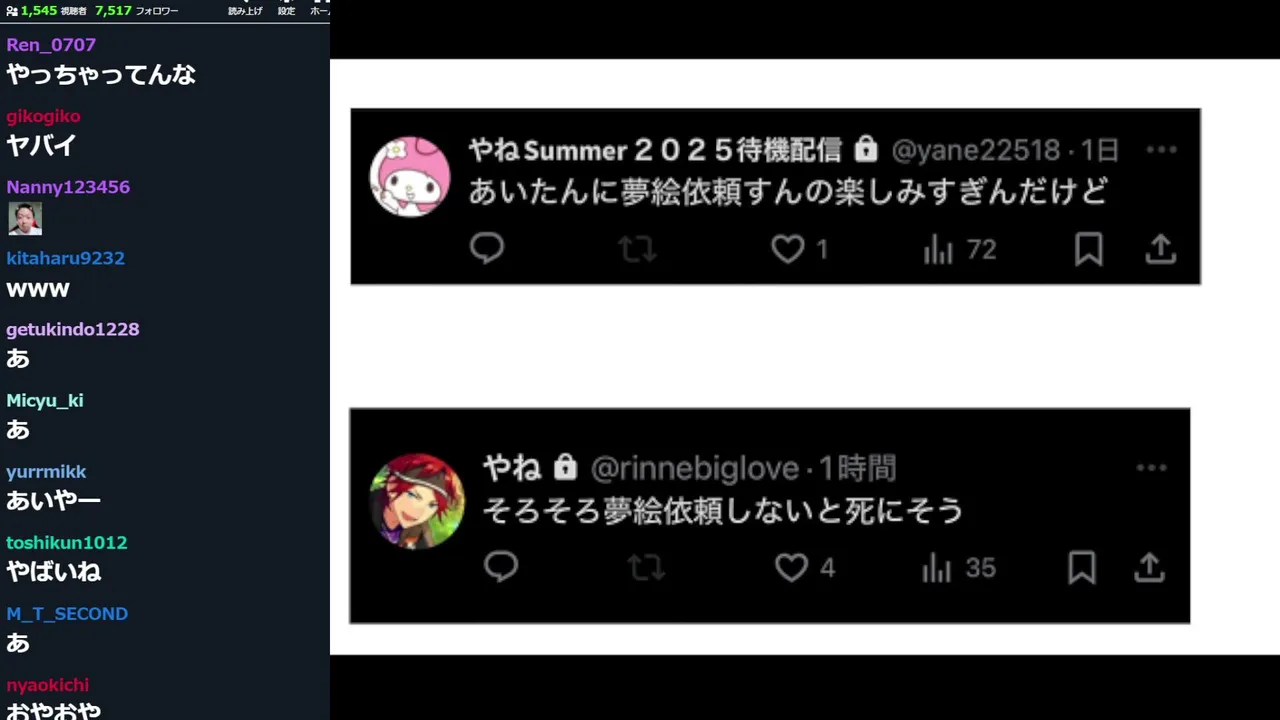This screenshot has height=720, width=1280.
Task: Click the retweet icon on yane22518's tweet
Action: [637, 249]
